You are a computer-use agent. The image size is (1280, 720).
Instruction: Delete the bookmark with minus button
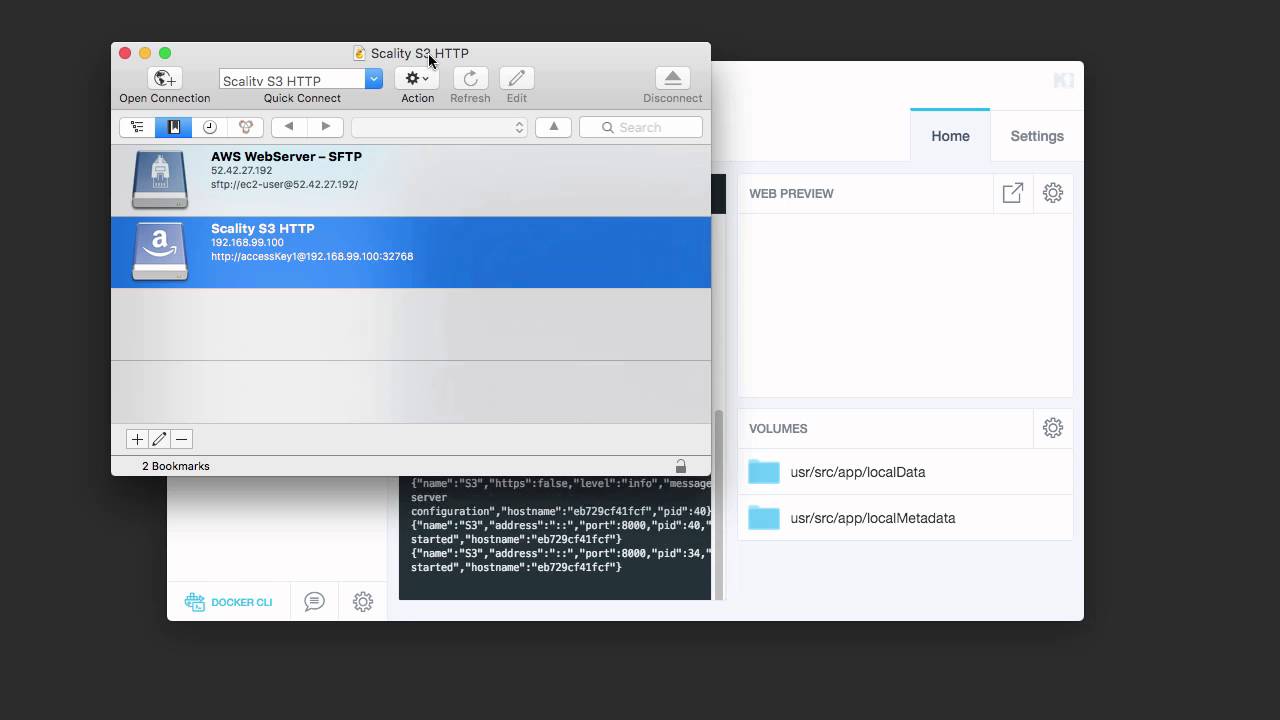[181, 439]
